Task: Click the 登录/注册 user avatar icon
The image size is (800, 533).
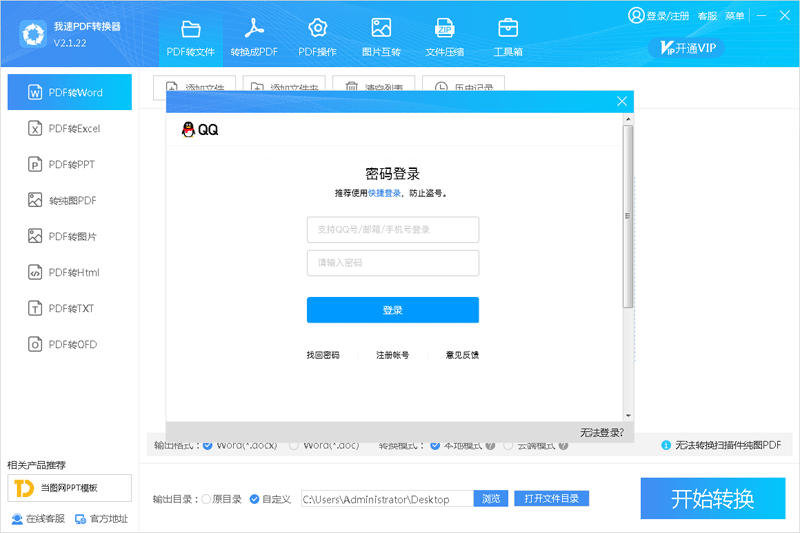Action: (x=636, y=16)
